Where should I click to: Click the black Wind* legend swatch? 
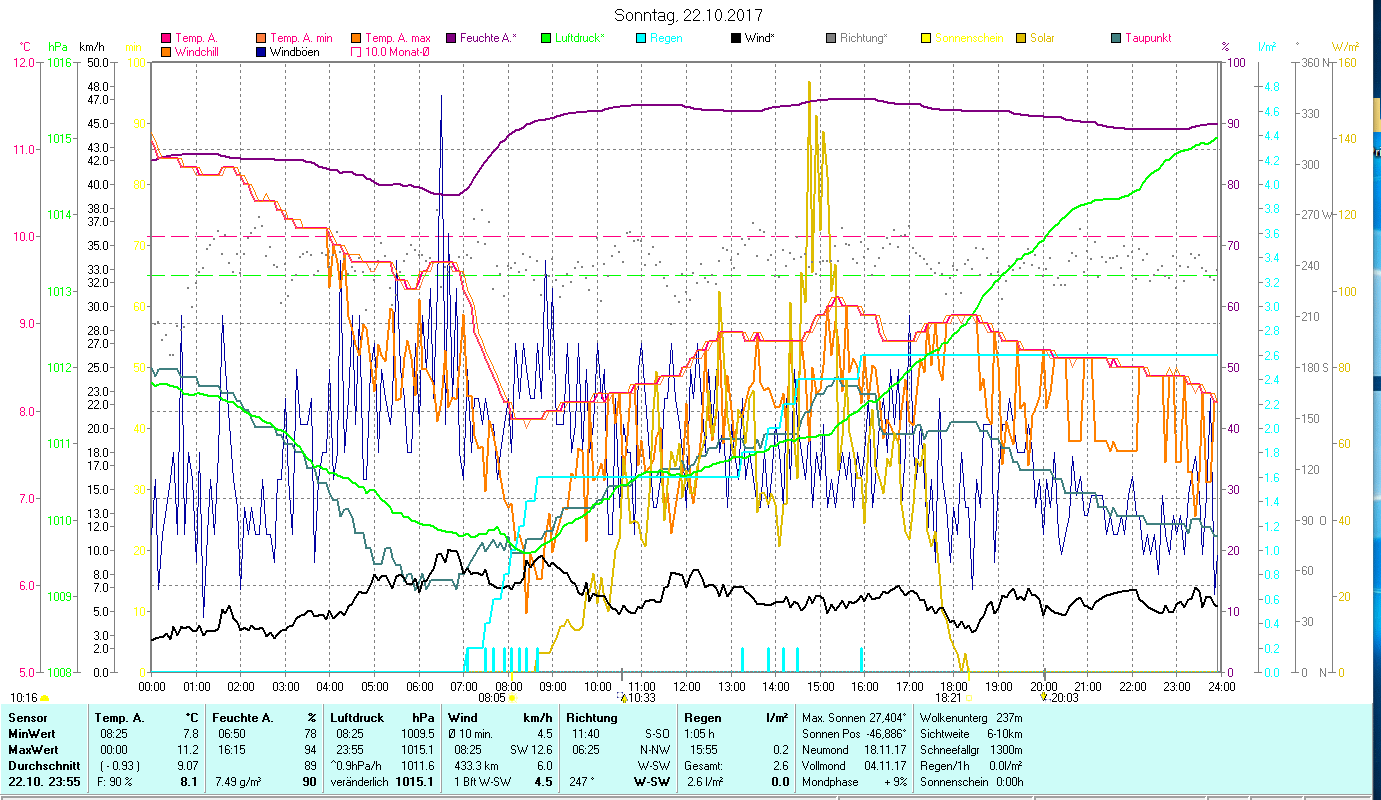pyautogui.click(x=735, y=38)
